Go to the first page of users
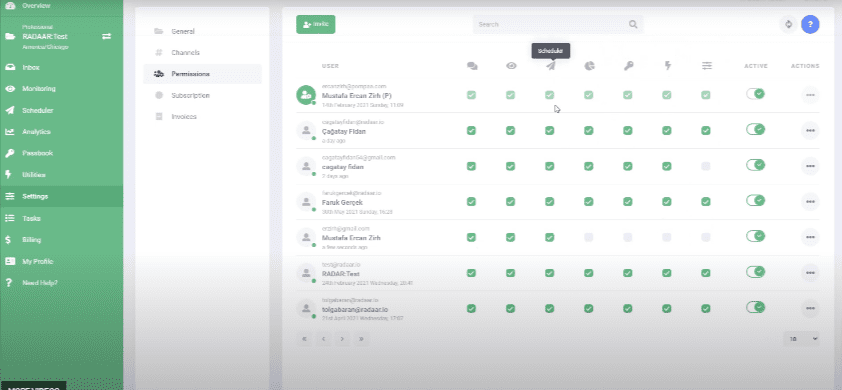The width and height of the screenshot is (842, 390). pyautogui.click(x=304, y=339)
